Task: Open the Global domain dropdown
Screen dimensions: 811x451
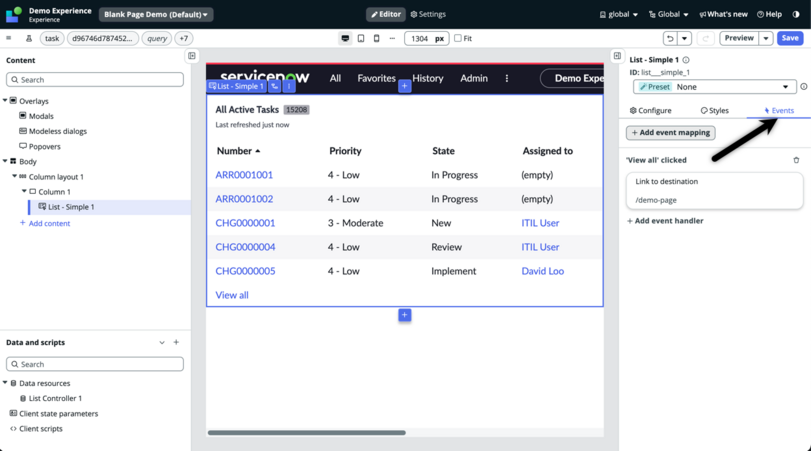Action: [669, 14]
